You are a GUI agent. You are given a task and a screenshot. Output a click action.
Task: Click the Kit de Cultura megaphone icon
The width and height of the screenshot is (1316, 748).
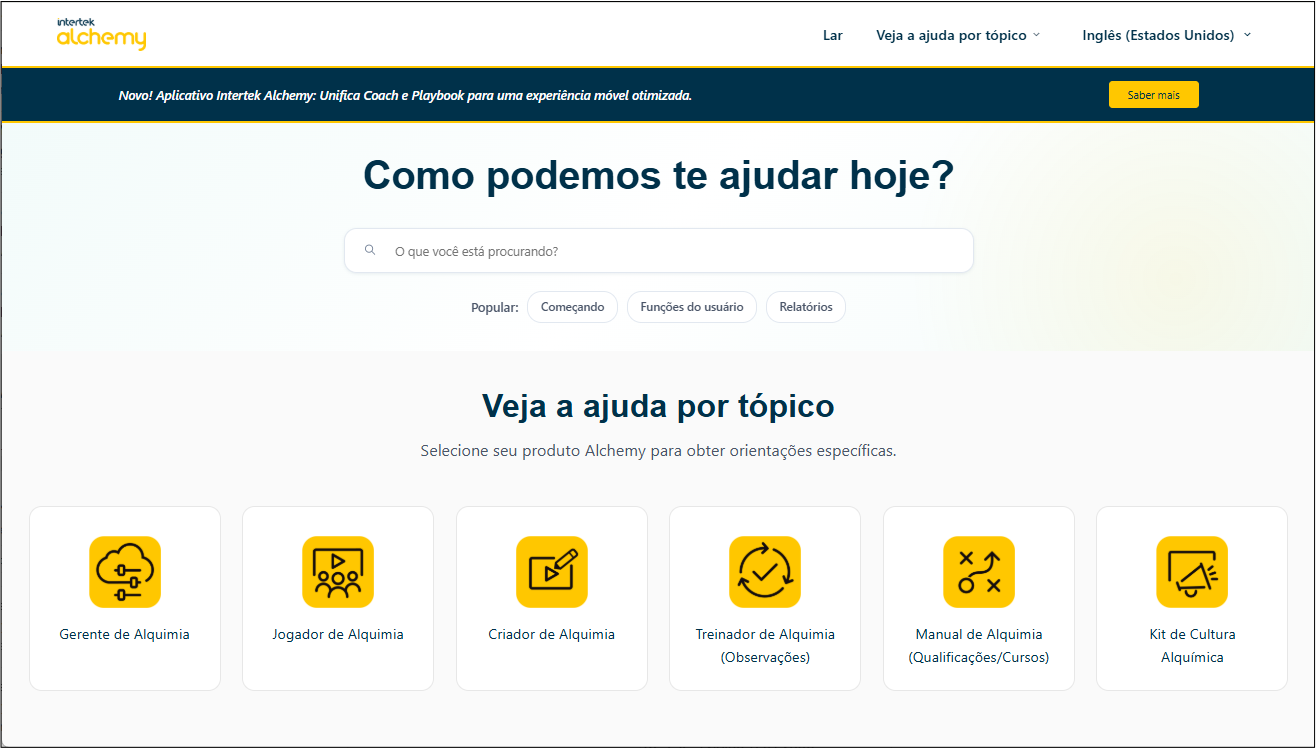(1192, 572)
